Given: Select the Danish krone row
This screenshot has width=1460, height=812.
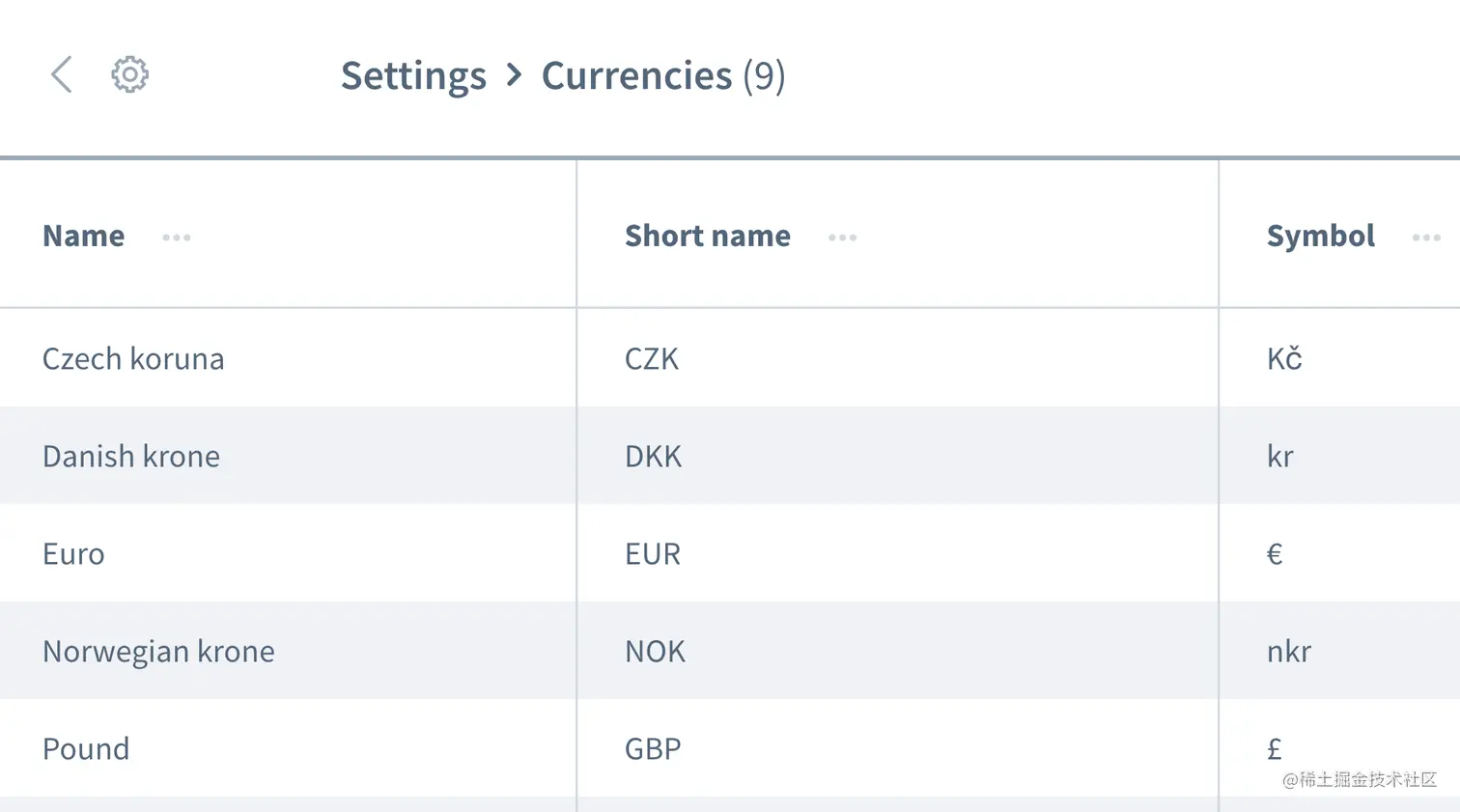Looking at the screenshot, I should pyautogui.click(x=131, y=457).
